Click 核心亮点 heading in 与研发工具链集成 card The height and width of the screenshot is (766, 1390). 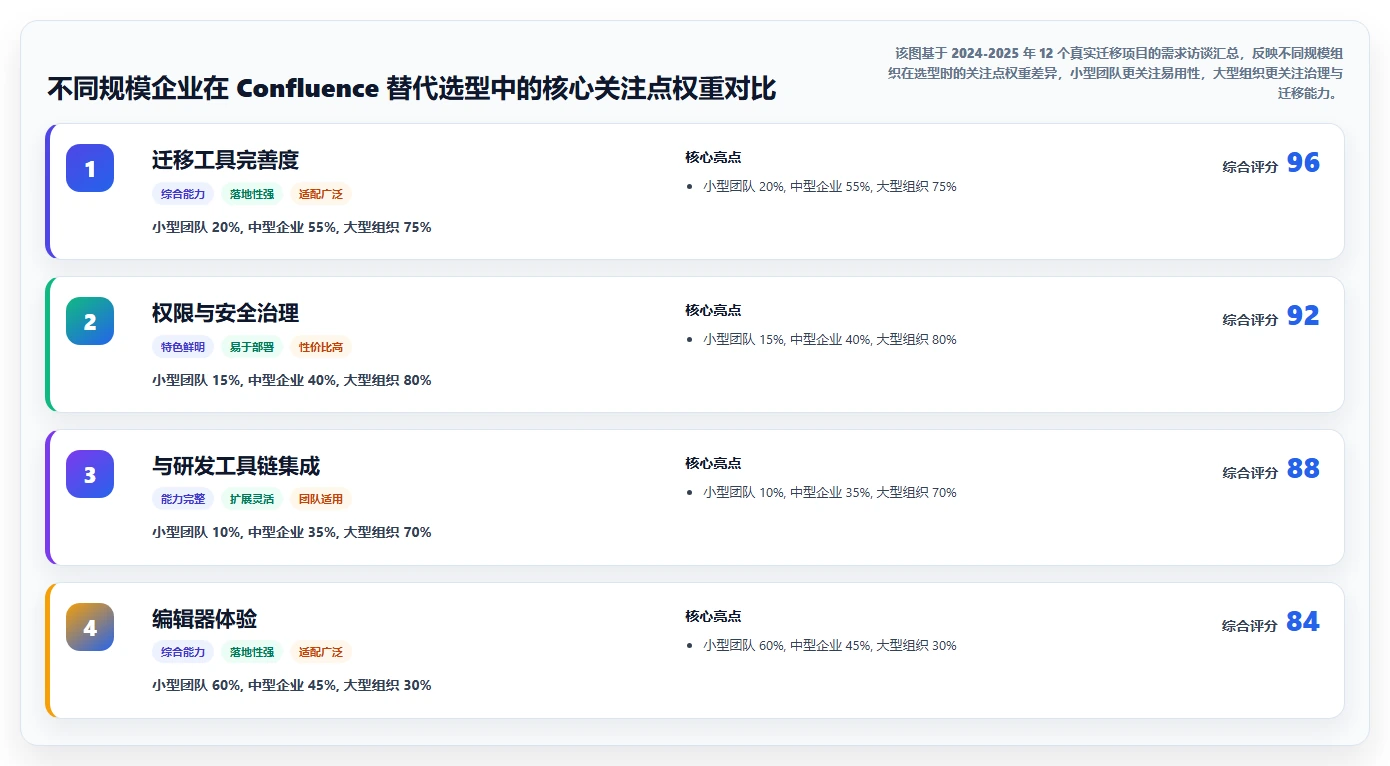coord(713,463)
